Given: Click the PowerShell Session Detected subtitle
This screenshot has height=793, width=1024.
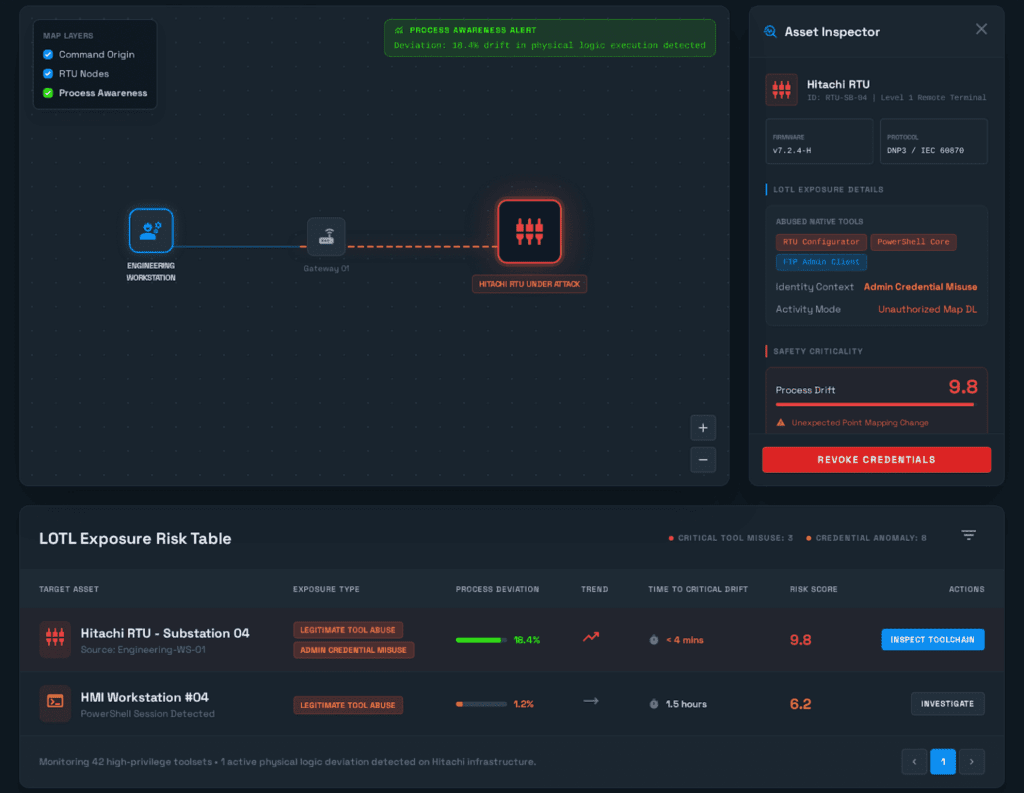Looking at the screenshot, I should pos(148,714).
